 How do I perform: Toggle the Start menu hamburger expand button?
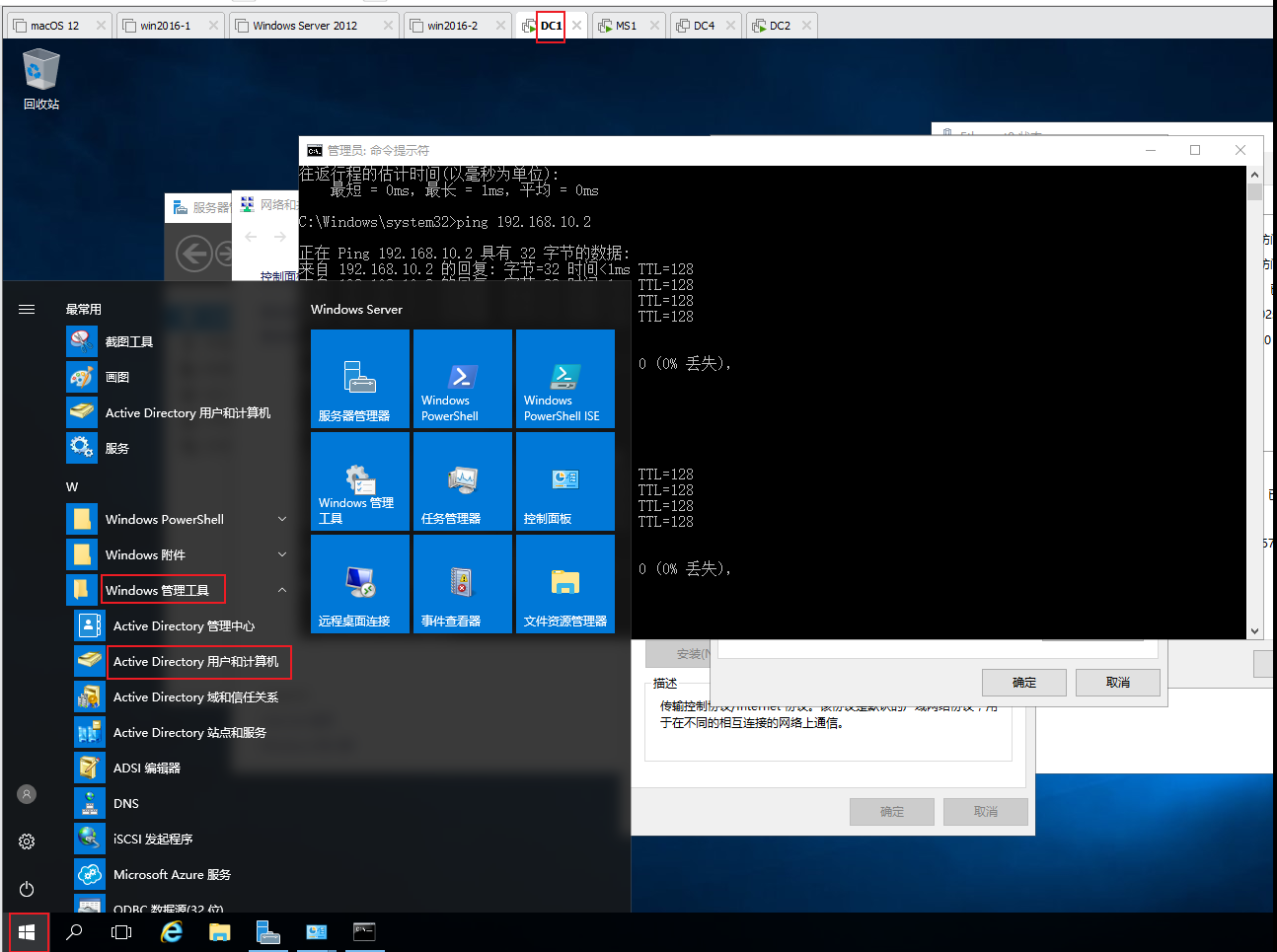(x=27, y=309)
